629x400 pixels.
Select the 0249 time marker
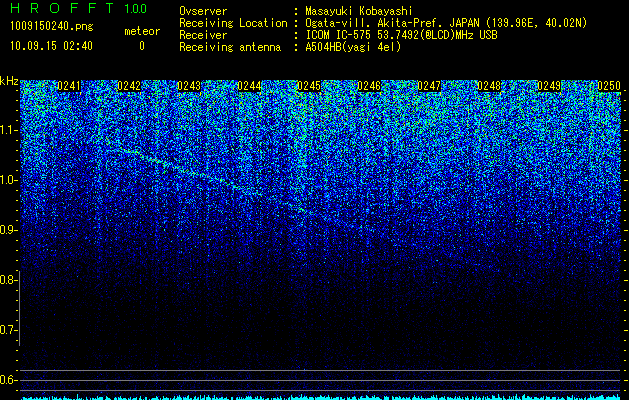[x=549, y=86]
